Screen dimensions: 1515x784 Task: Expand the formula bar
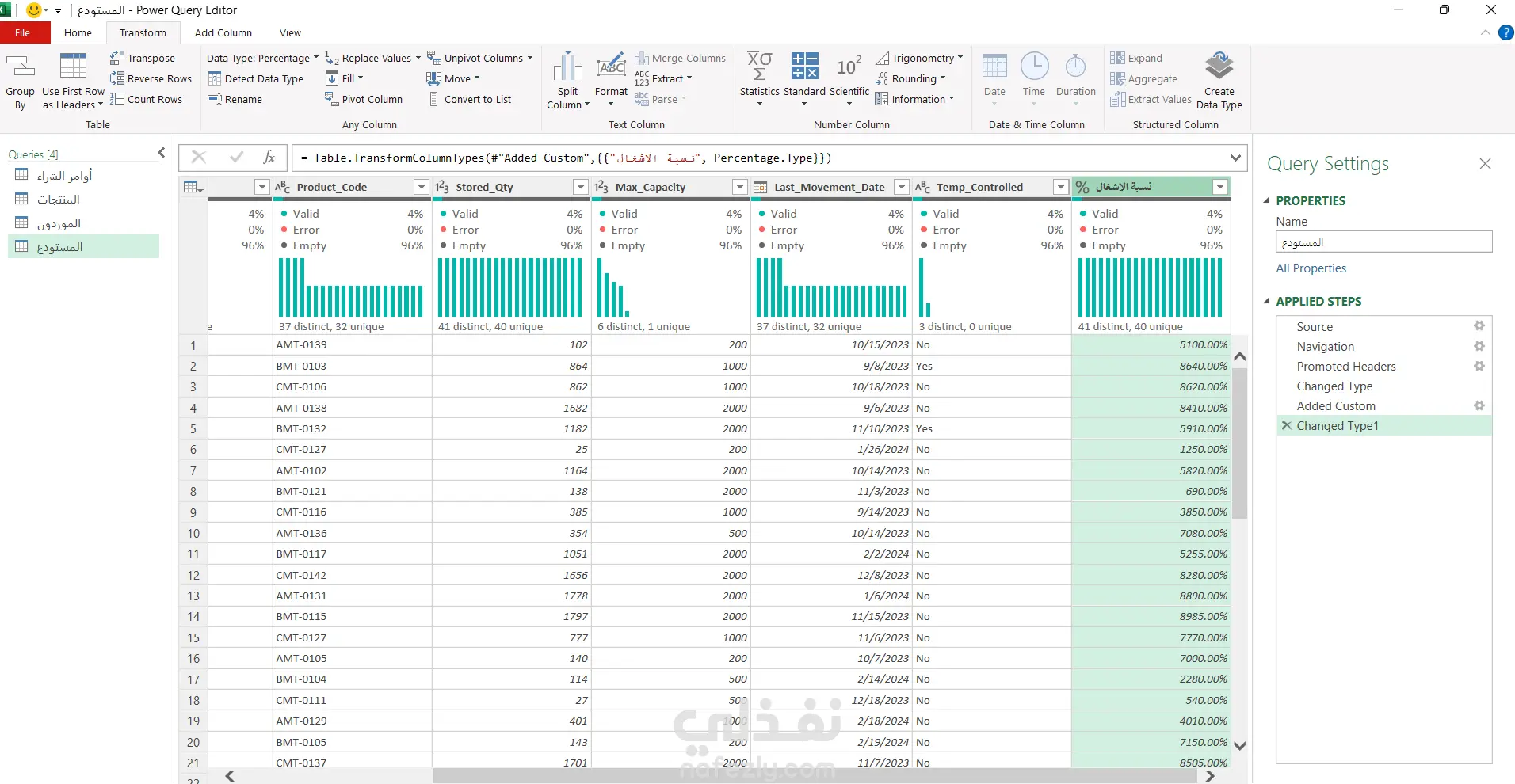click(x=1235, y=158)
